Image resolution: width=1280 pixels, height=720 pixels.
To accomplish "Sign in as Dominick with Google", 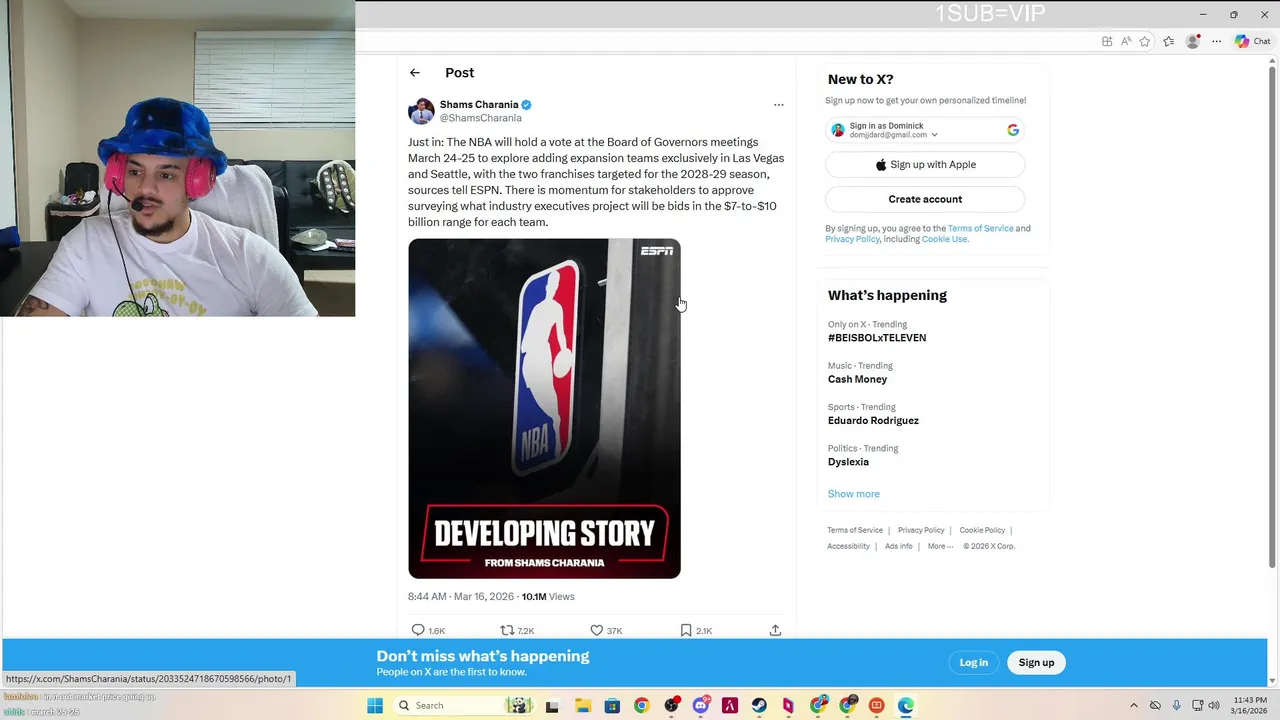I will click(x=925, y=130).
